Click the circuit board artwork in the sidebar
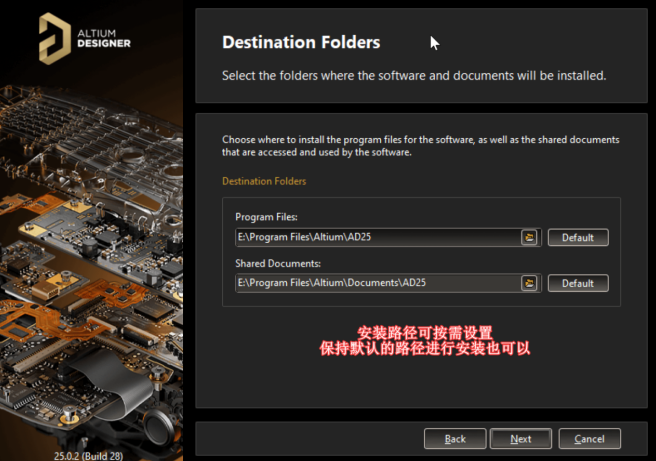Screen dimensions: 656x461 click(90, 250)
